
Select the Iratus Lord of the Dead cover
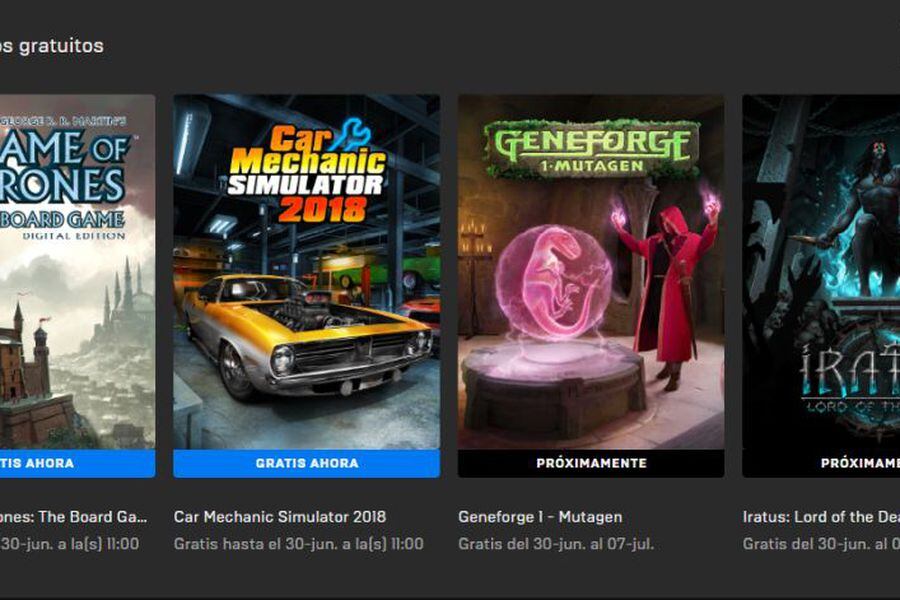(821, 272)
